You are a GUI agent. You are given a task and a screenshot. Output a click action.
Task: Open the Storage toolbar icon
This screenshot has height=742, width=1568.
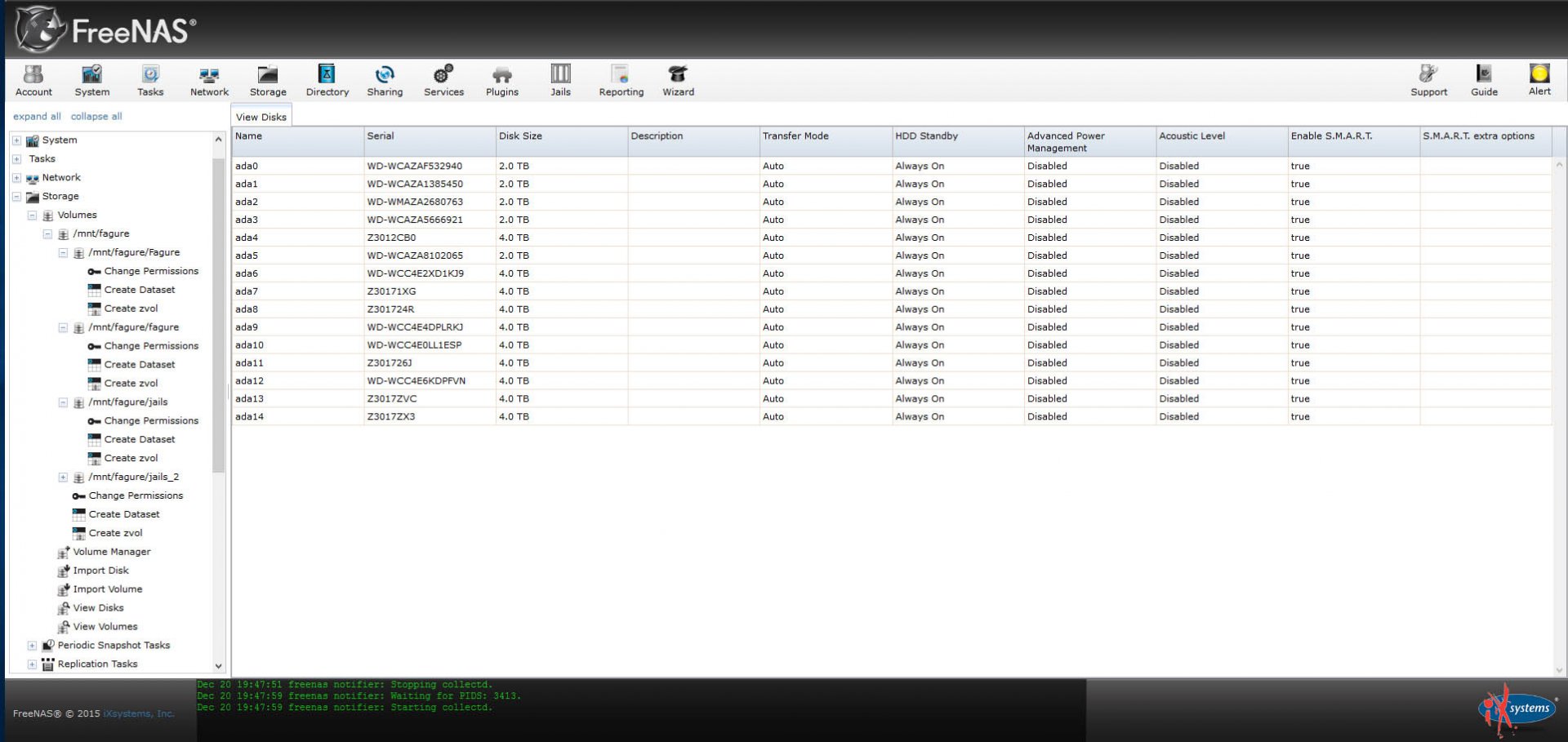[268, 80]
